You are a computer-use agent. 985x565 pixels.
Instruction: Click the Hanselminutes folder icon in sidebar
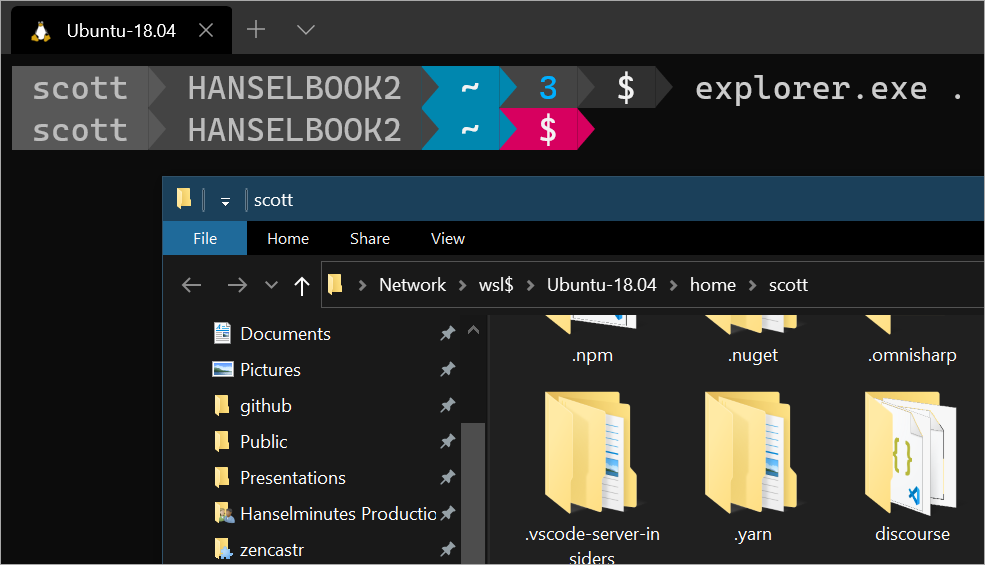pos(224,513)
